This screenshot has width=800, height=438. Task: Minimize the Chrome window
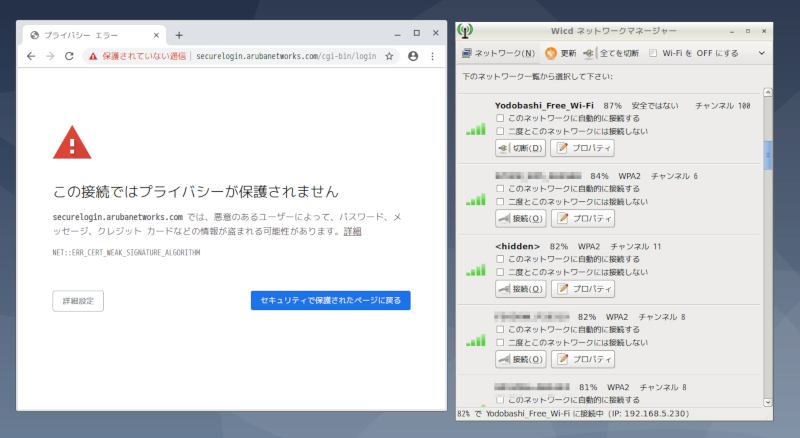[397, 34]
